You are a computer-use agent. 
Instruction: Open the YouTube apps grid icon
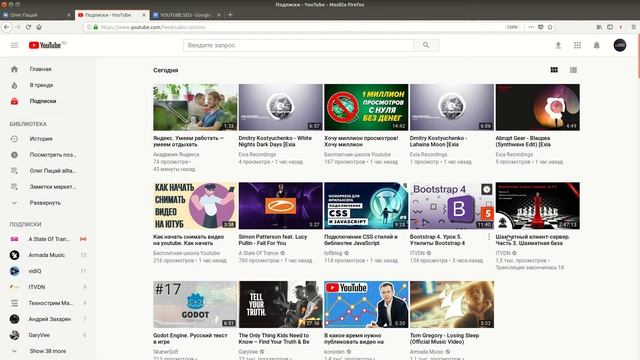(x=577, y=45)
